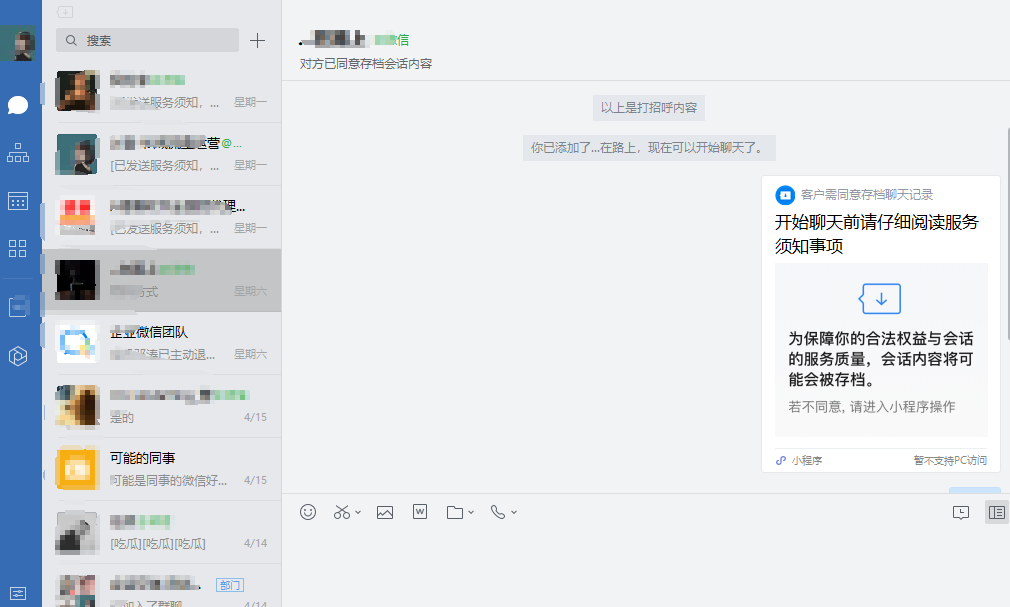Click the 以上是打招呼内容 notice
Screen dimensions: 1010x607
[x=649, y=108]
